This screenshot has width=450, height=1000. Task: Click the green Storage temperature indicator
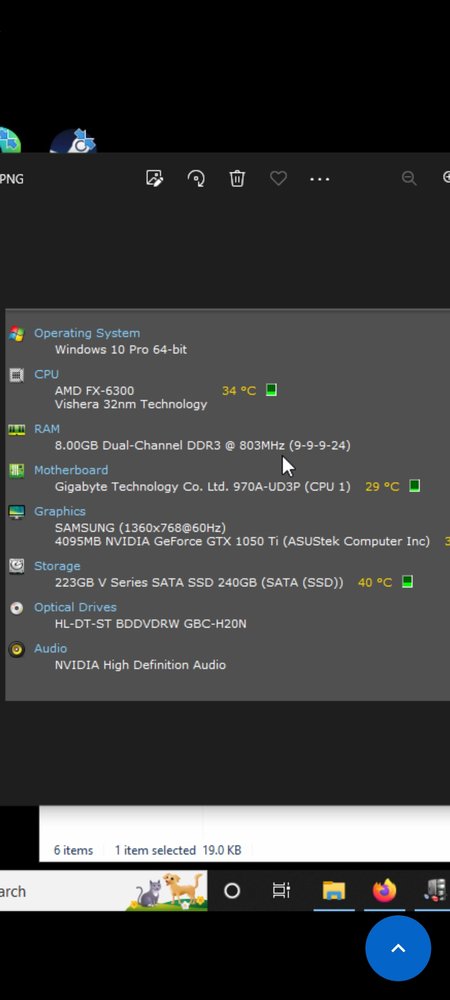pos(407,582)
